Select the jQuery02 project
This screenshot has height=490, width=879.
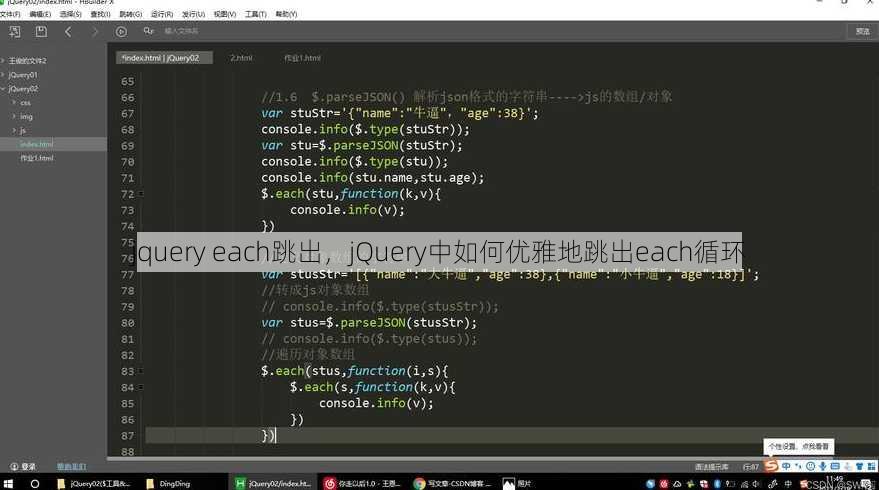point(24,89)
